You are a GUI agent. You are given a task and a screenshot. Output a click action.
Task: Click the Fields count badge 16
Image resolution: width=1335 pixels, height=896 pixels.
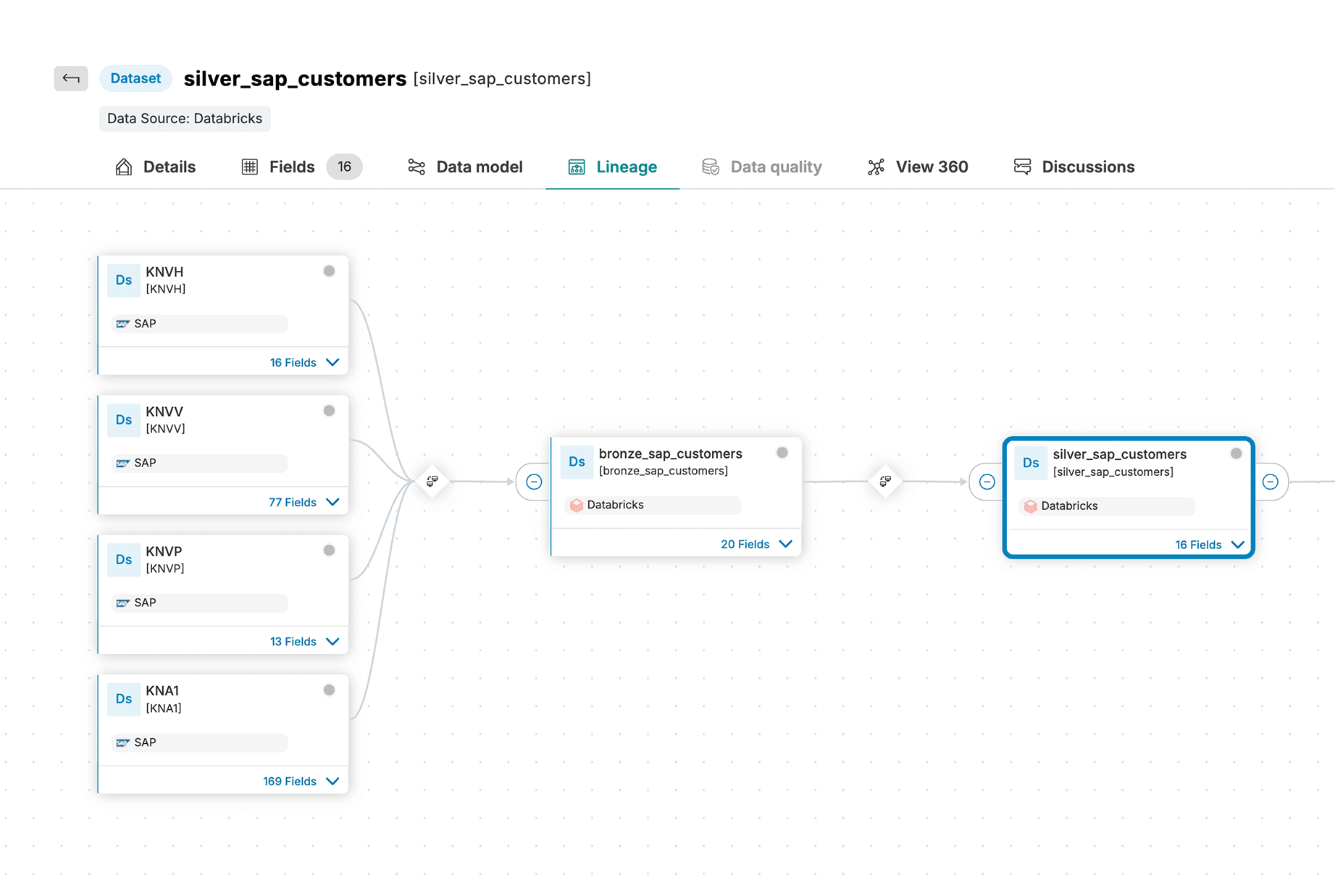click(x=344, y=167)
